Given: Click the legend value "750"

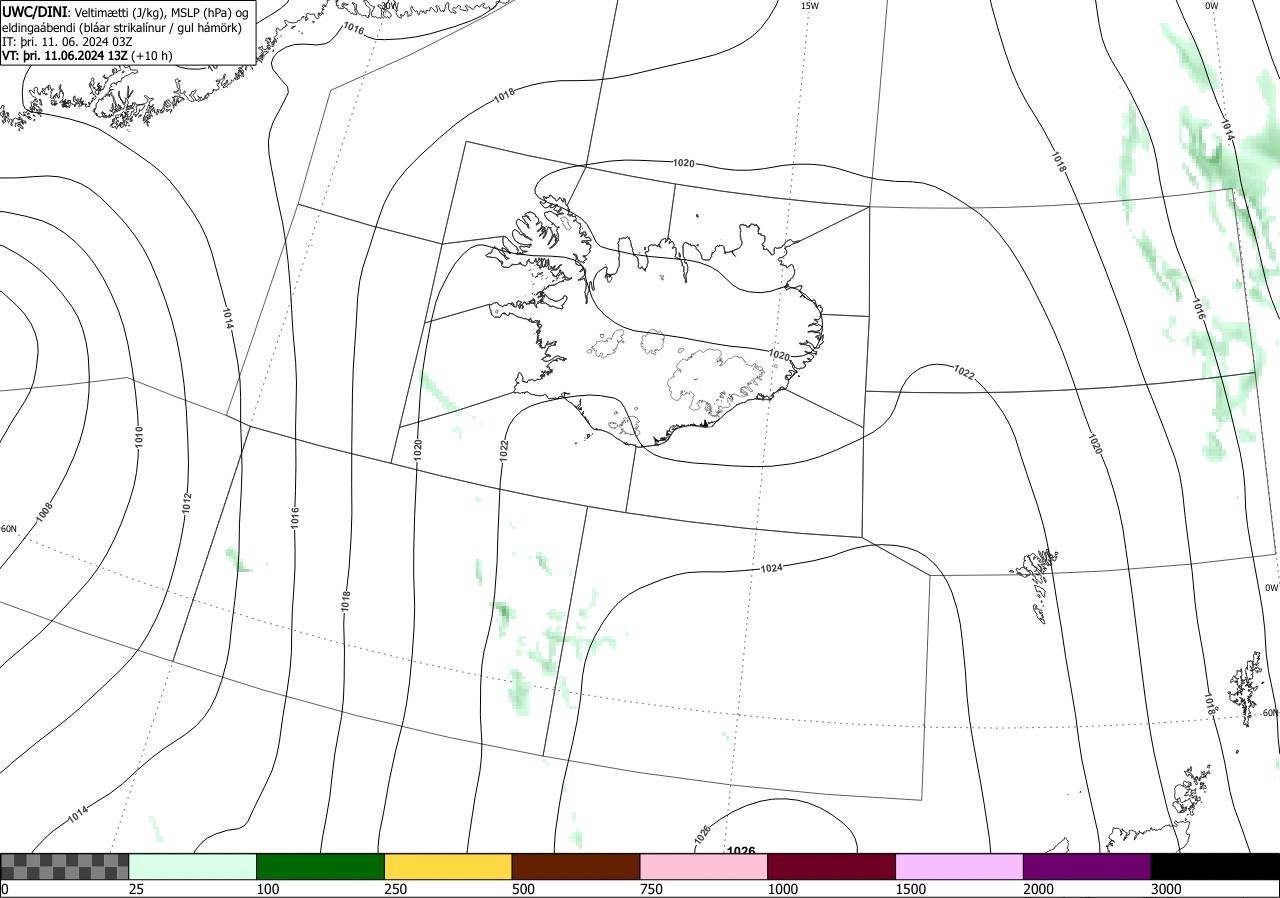Looking at the screenshot, I should pyautogui.click(x=652, y=889).
